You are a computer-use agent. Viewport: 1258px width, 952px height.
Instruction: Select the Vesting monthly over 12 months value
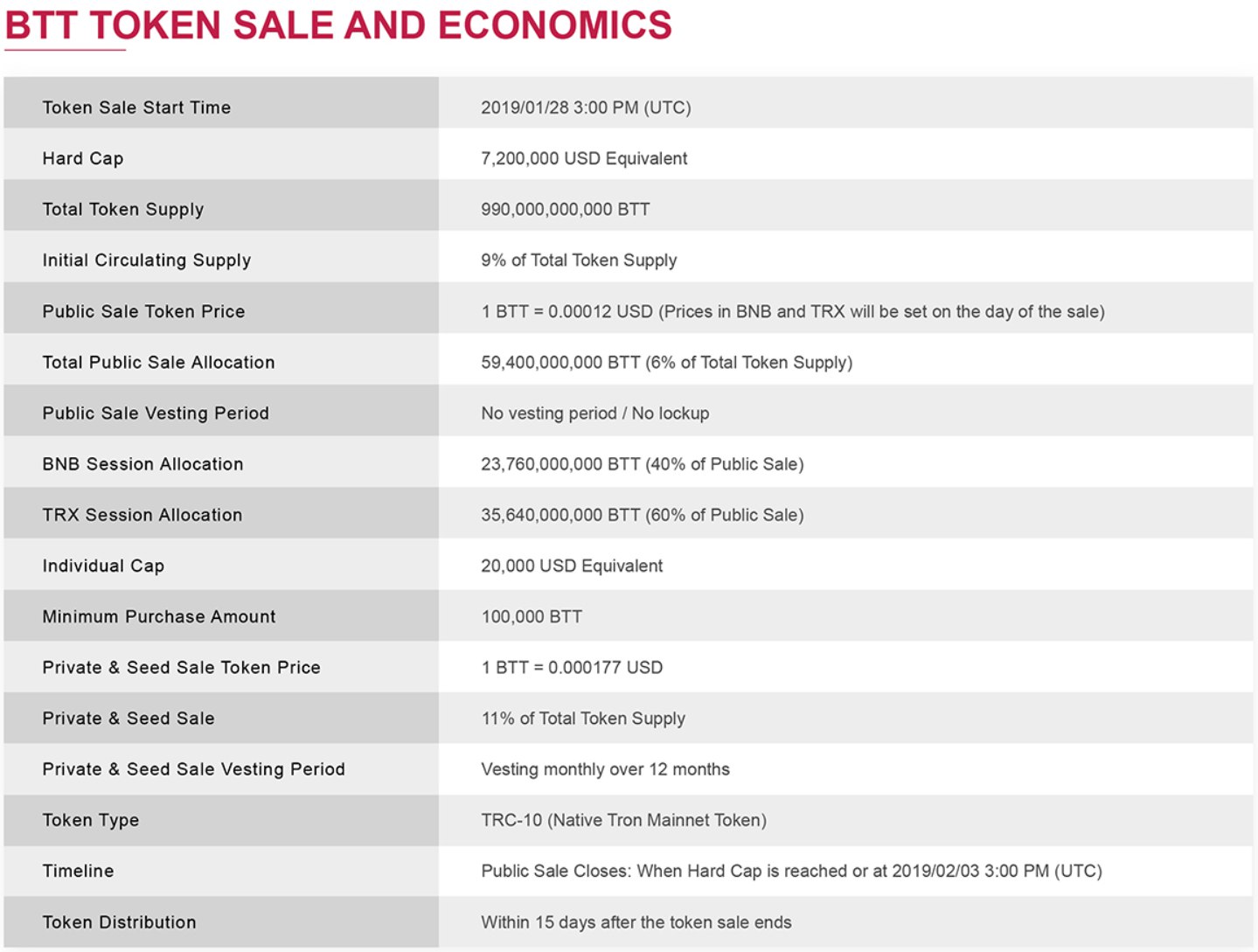[x=605, y=769]
